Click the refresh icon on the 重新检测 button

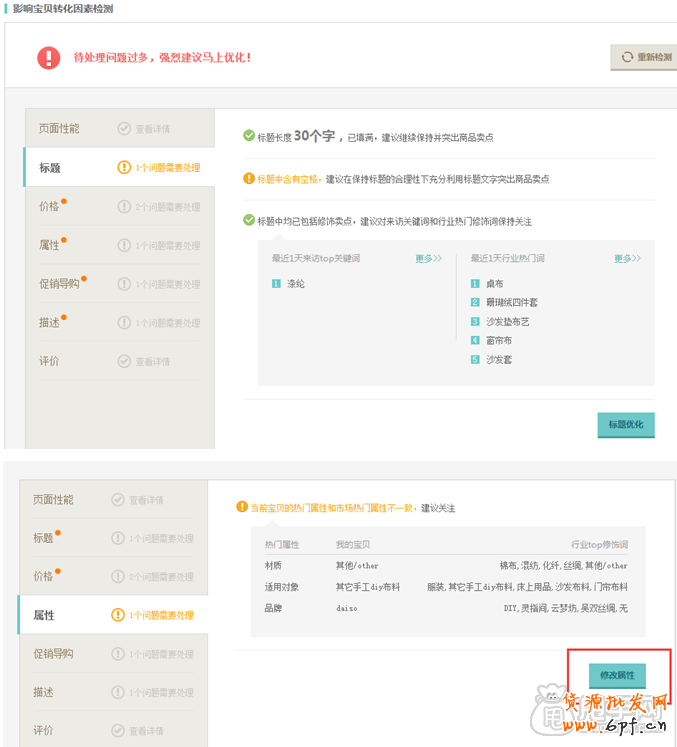point(627,58)
